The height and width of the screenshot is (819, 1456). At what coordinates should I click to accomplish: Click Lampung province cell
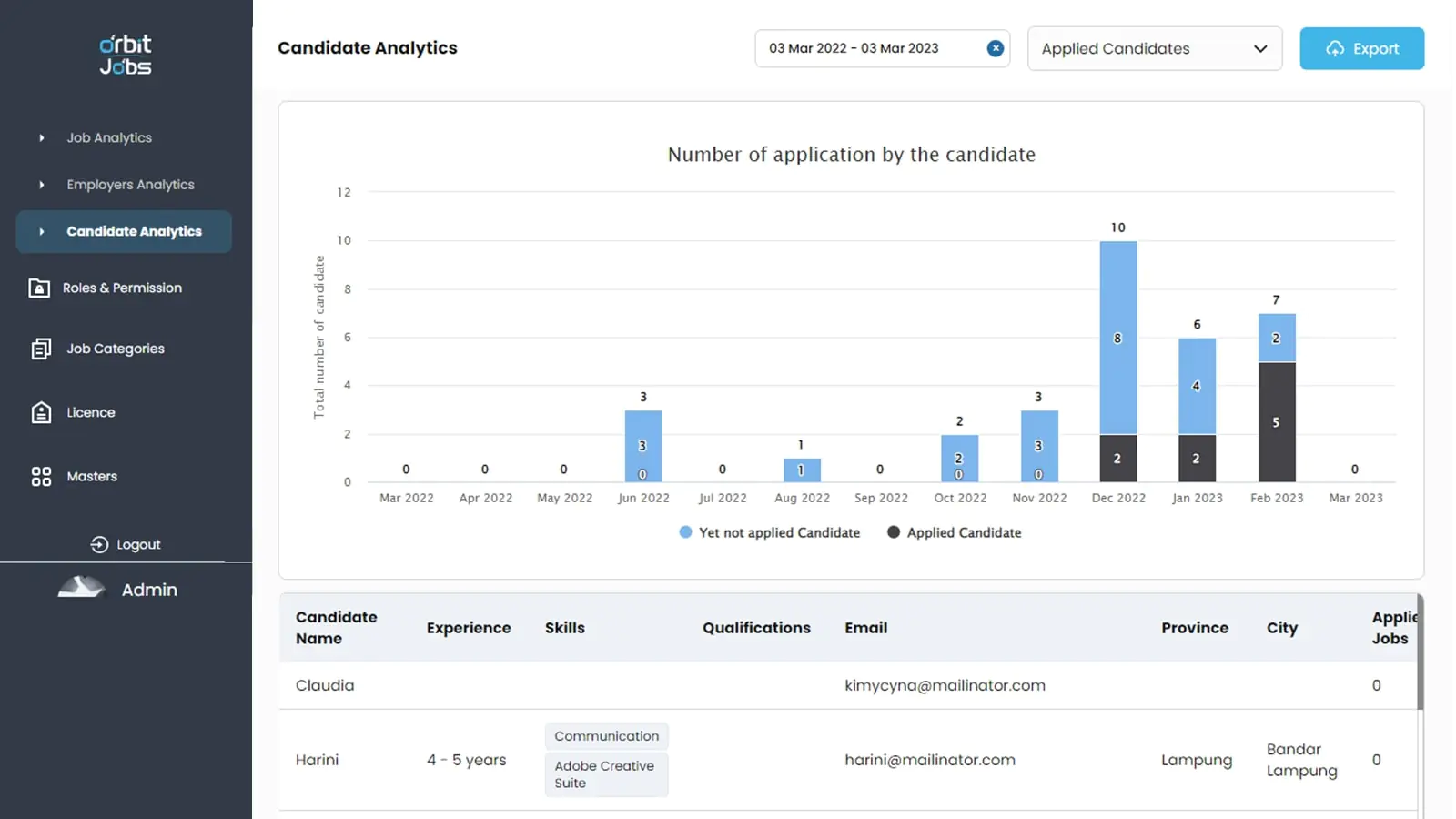click(x=1197, y=760)
